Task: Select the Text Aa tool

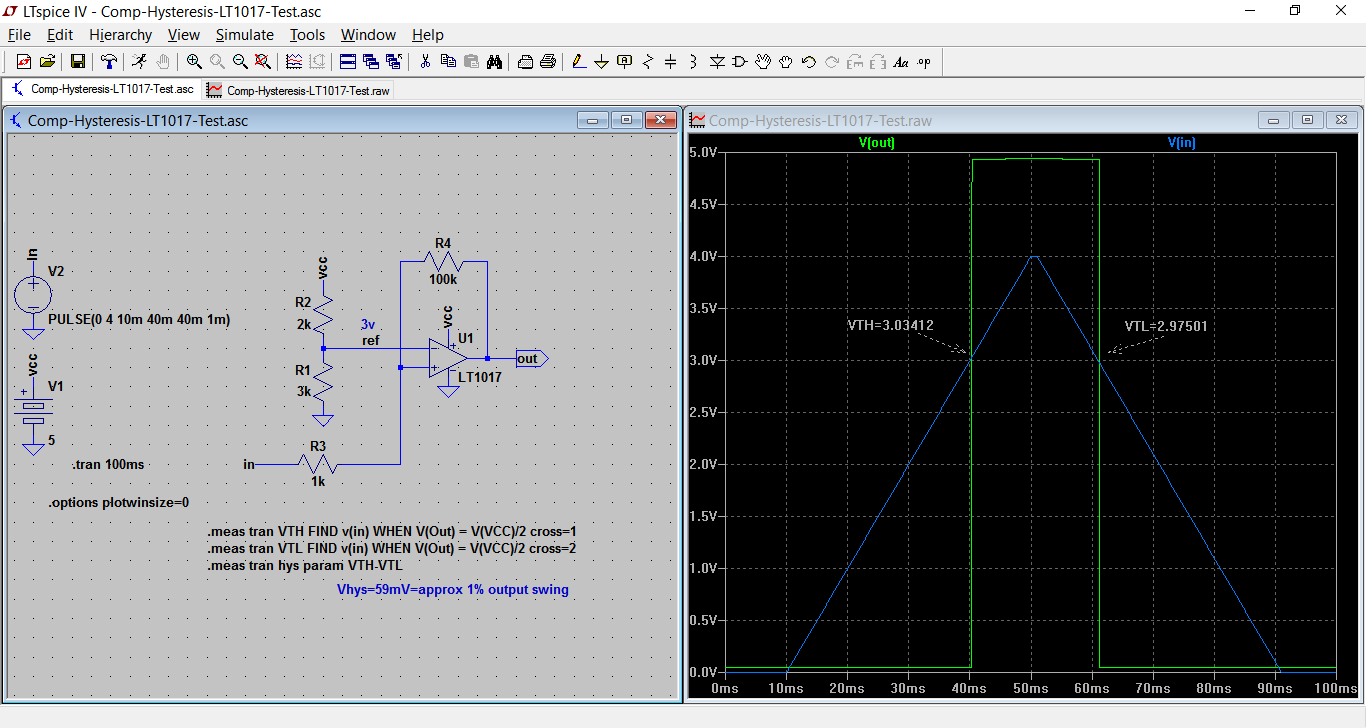Action: point(901,62)
